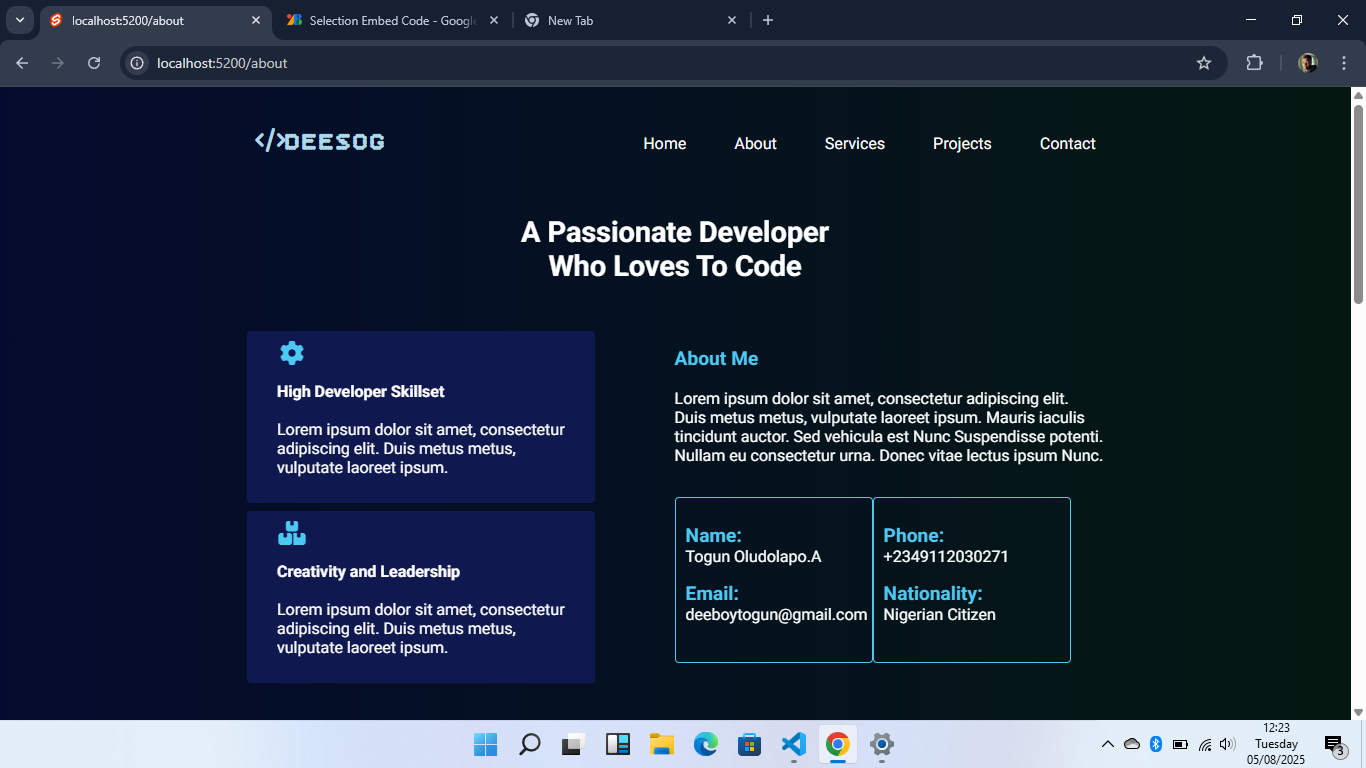This screenshot has height=768, width=1366.
Task: Bookmark this page with the star icon
Action: tap(1204, 63)
